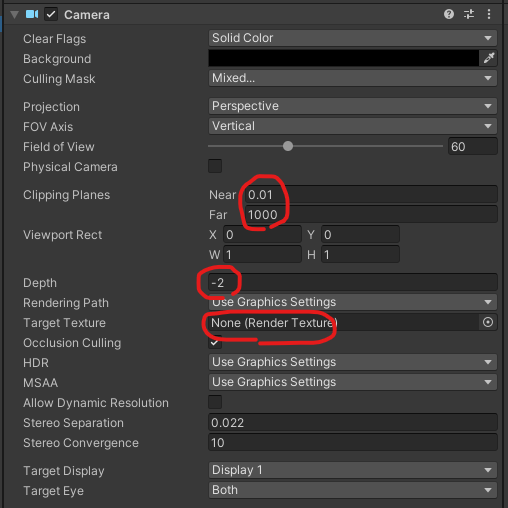The image size is (508, 508).
Task: Click the Target Texture label
Action: coord(64,323)
